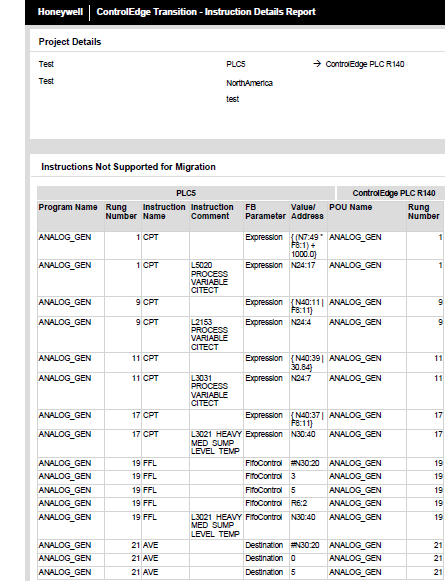This screenshot has width=445, height=581.
Task: Select the POU Name column header
Action: pos(351,207)
